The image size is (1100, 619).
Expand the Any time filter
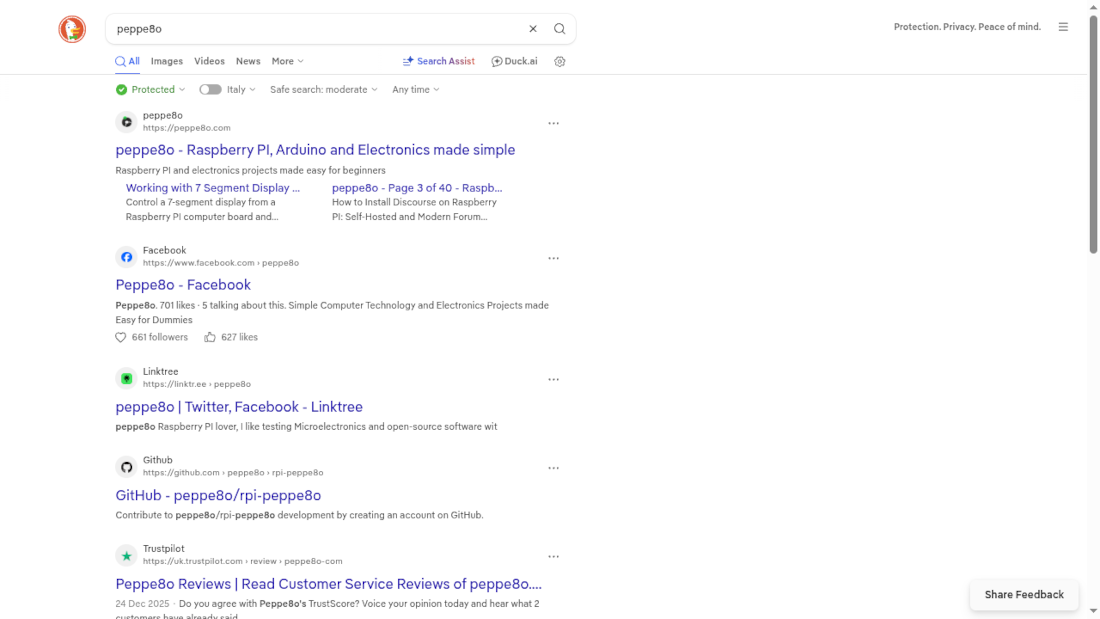pyautogui.click(x=414, y=89)
